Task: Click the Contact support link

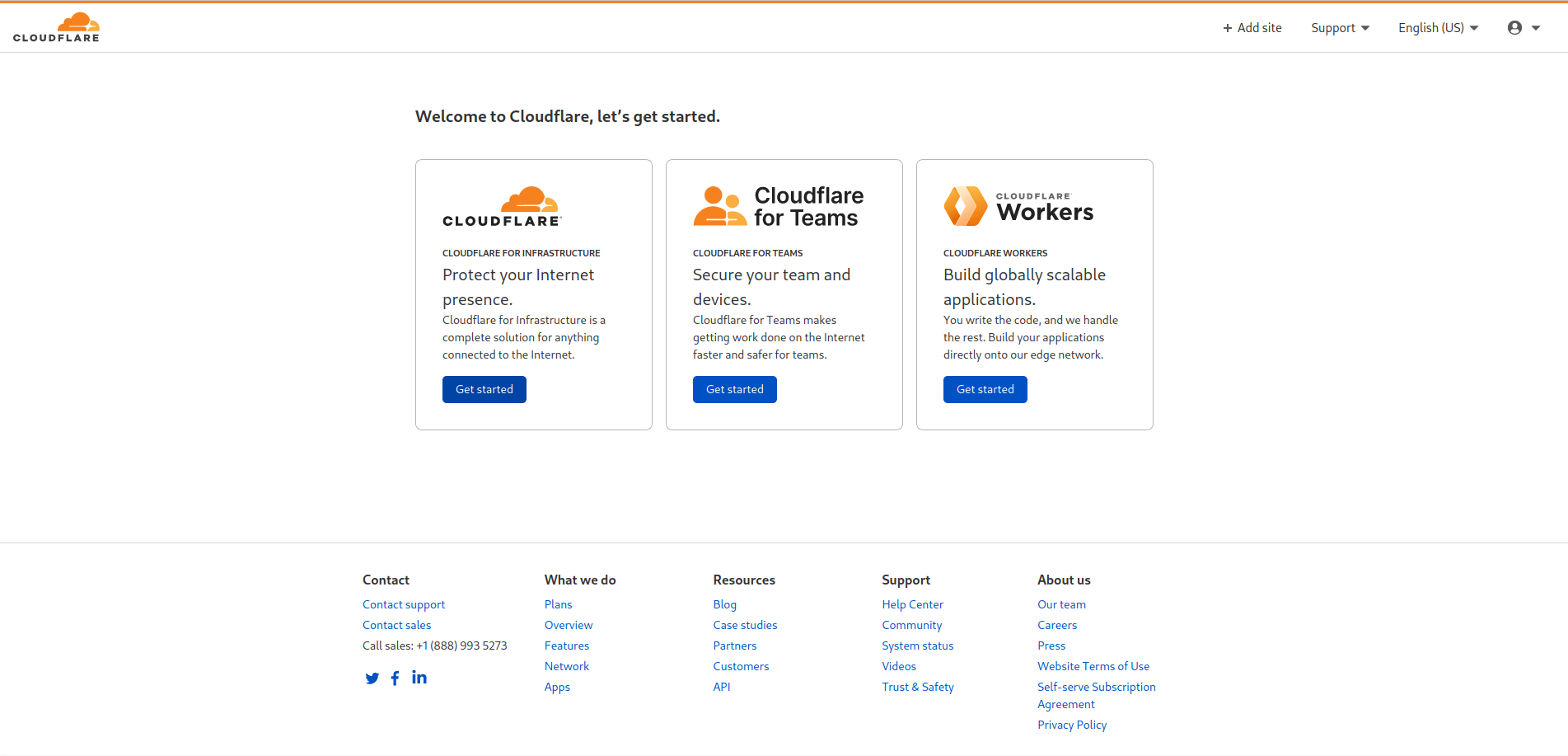Action: [404, 604]
